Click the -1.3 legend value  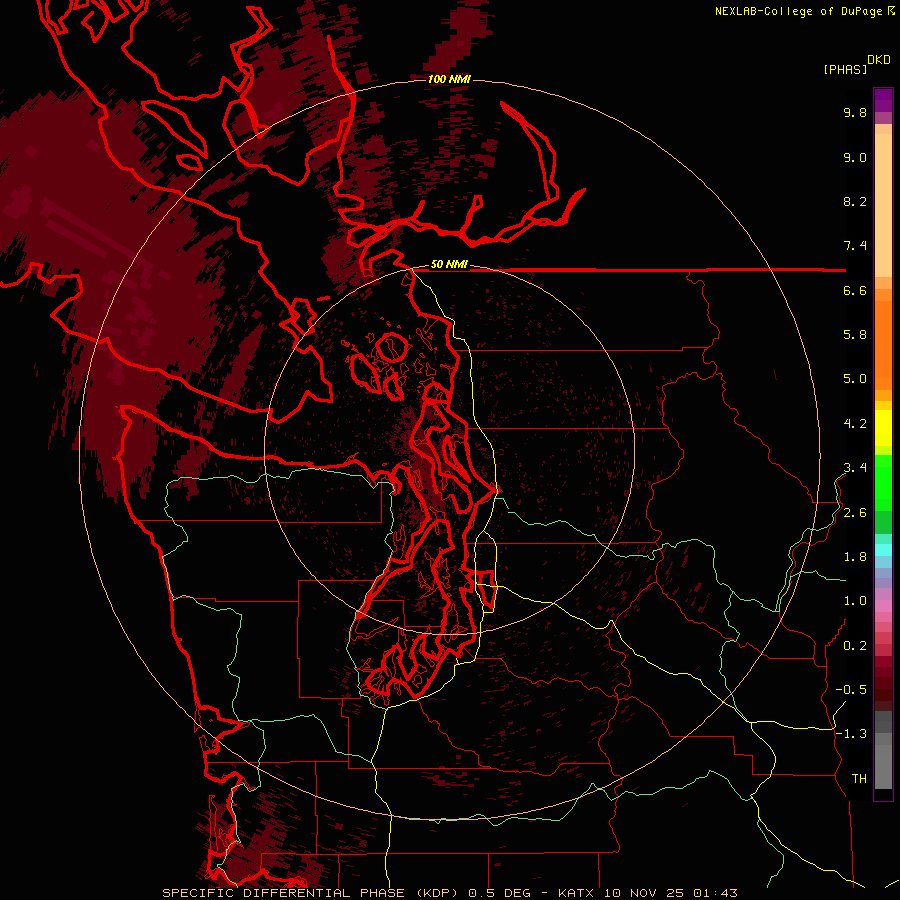851,734
